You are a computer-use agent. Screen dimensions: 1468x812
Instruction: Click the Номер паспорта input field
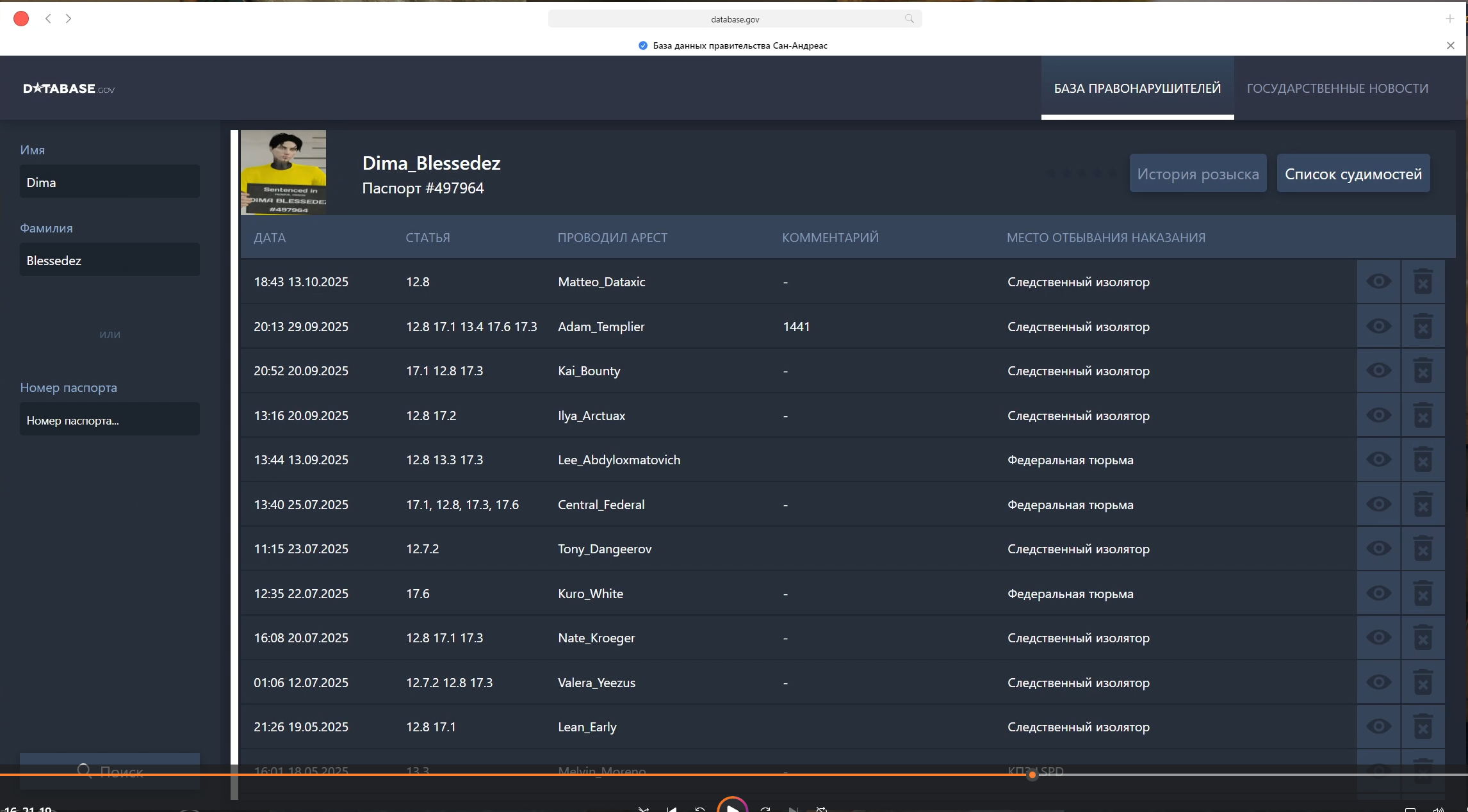click(110, 420)
